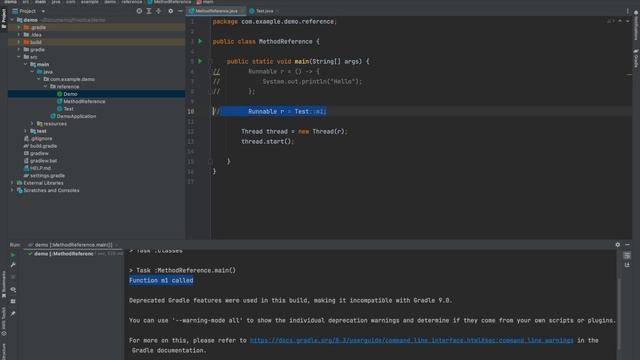Hide the Project tool window
This screenshot has height=360, width=640.
click(x=180, y=11)
